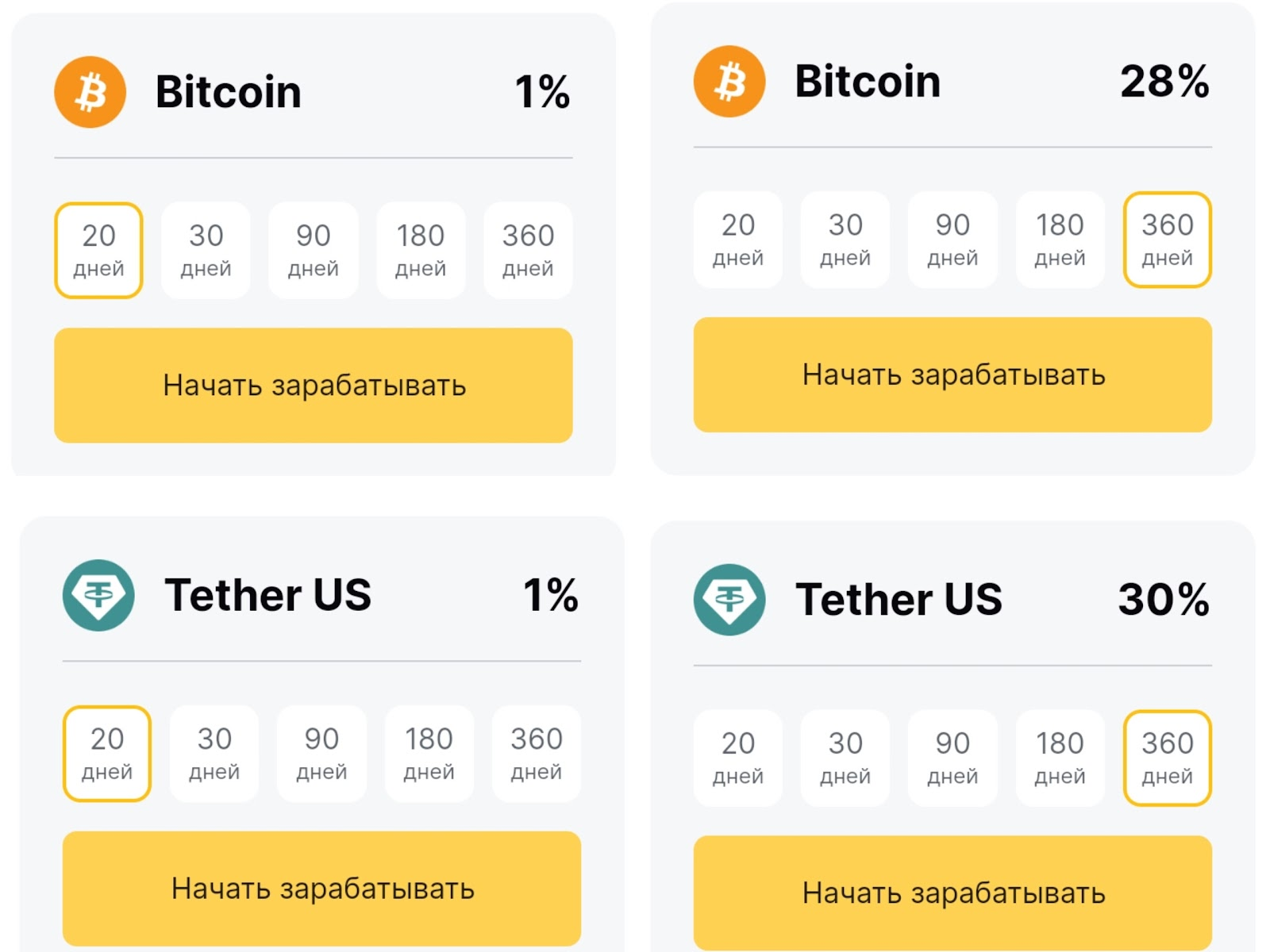1270x952 pixels.
Task: Select 20 дней in the Tether US 30% card
Action: pyautogui.click(x=738, y=758)
